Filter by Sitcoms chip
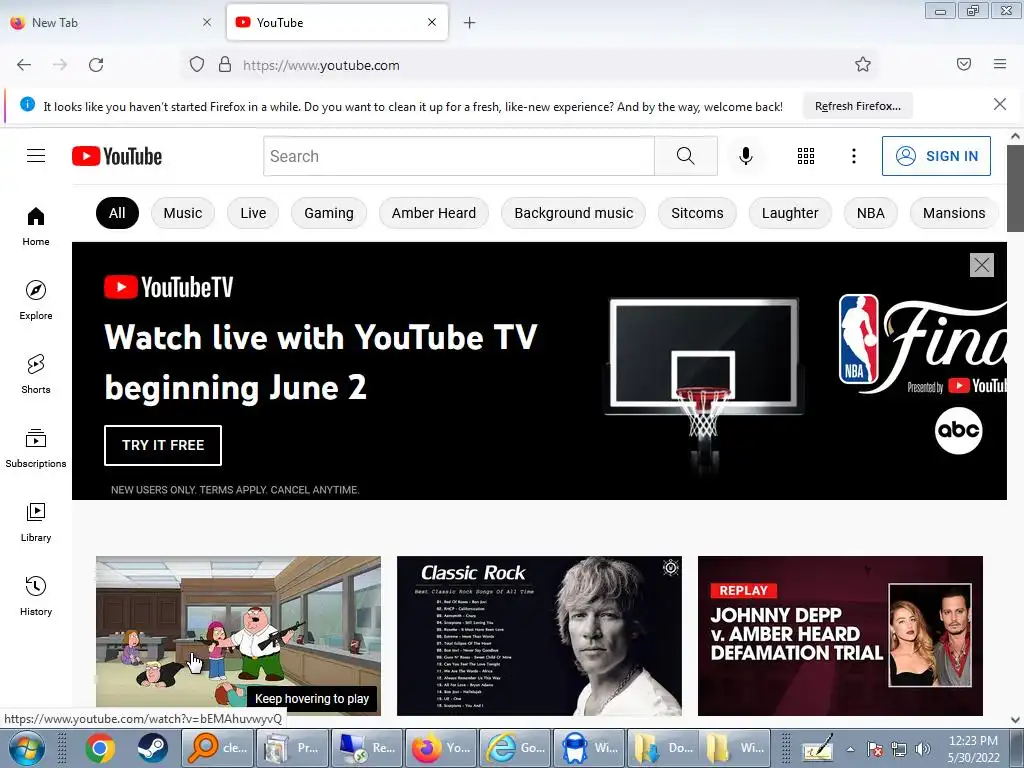 click(x=697, y=213)
